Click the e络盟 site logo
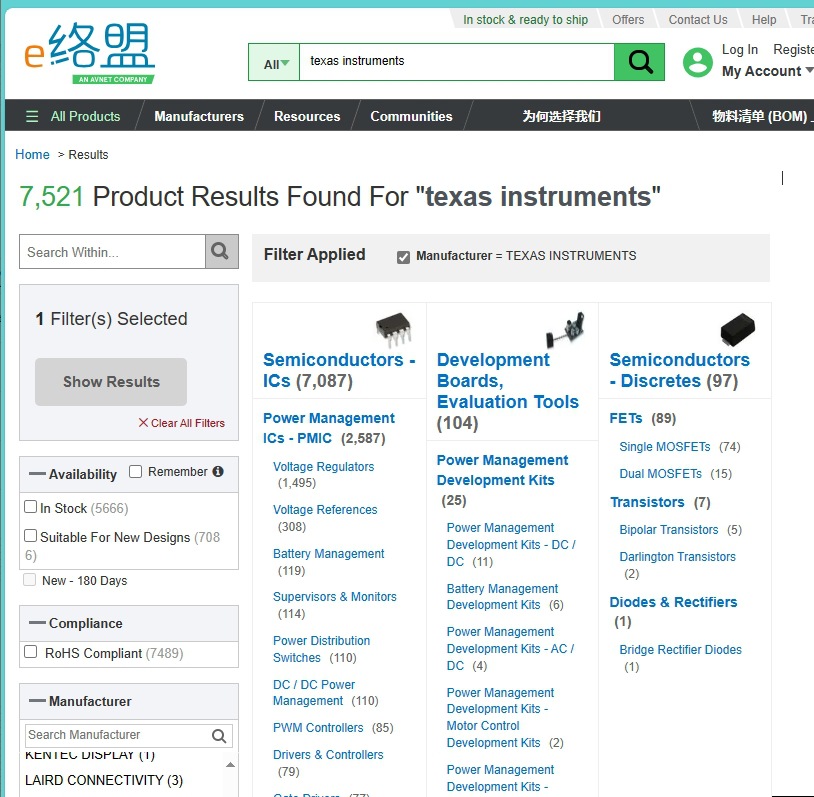The width and height of the screenshot is (814, 797). tap(89, 53)
